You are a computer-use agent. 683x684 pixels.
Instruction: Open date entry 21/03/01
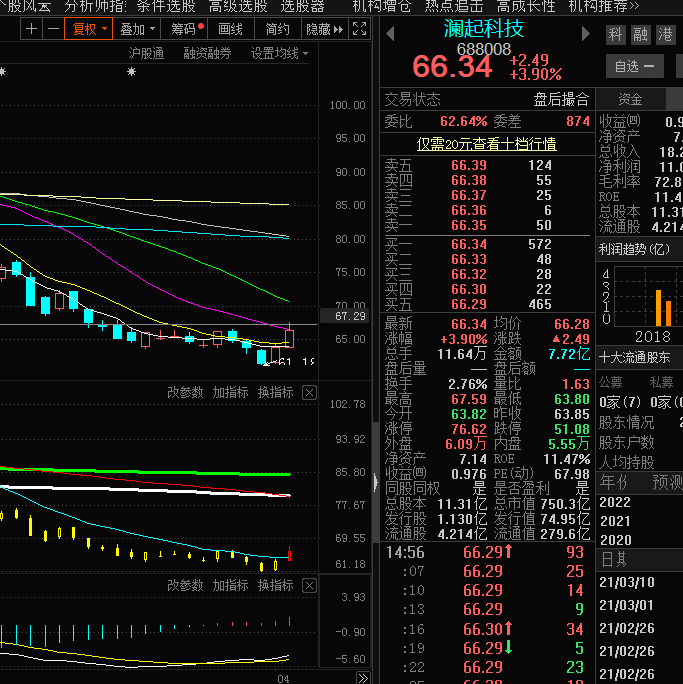tap(627, 605)
